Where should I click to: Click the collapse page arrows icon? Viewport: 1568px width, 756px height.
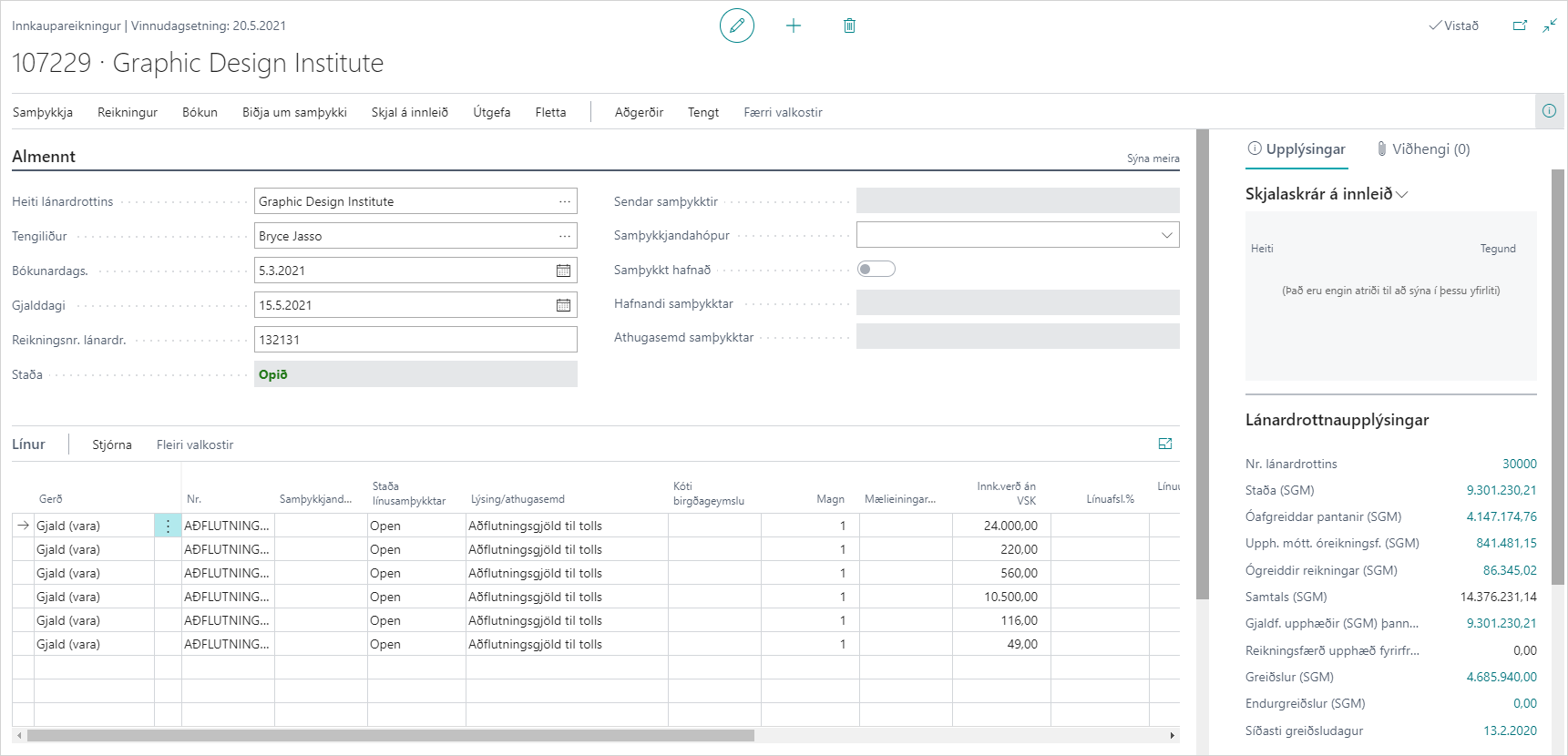[1549, 26]
